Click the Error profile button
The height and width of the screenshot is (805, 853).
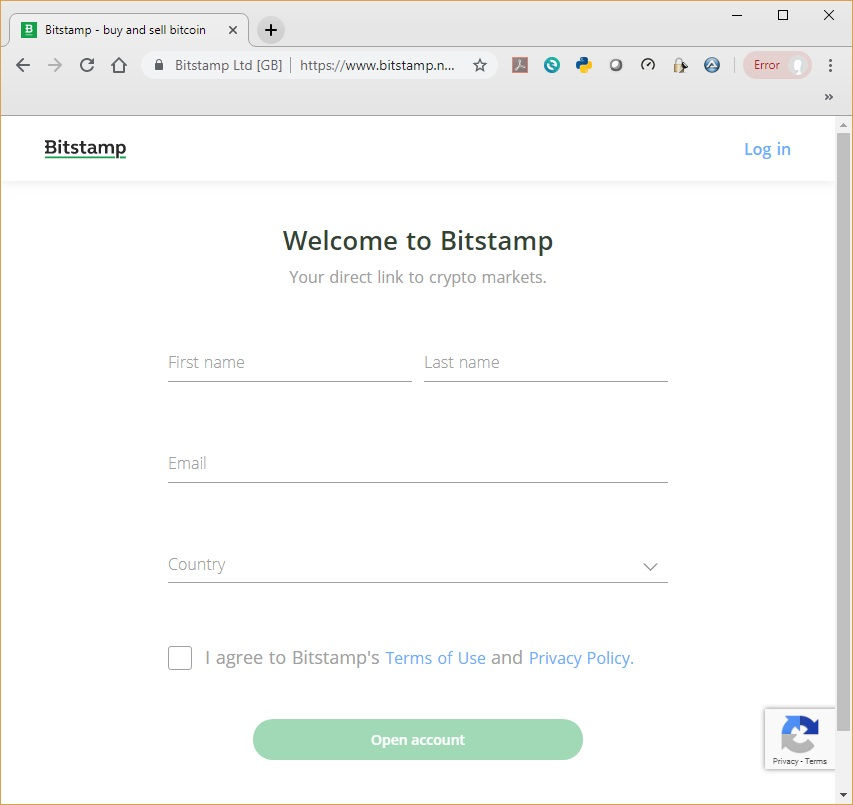click(777, 65)
